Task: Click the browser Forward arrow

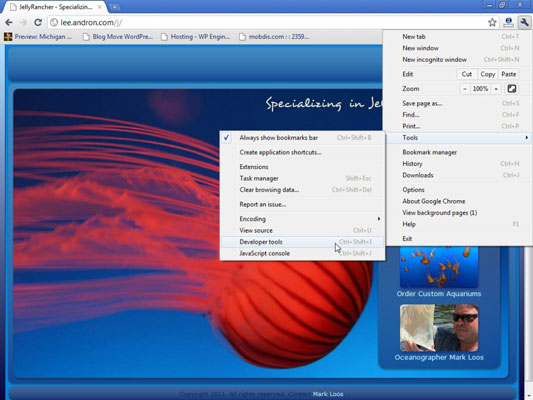Action: click(x=23, y=22)
